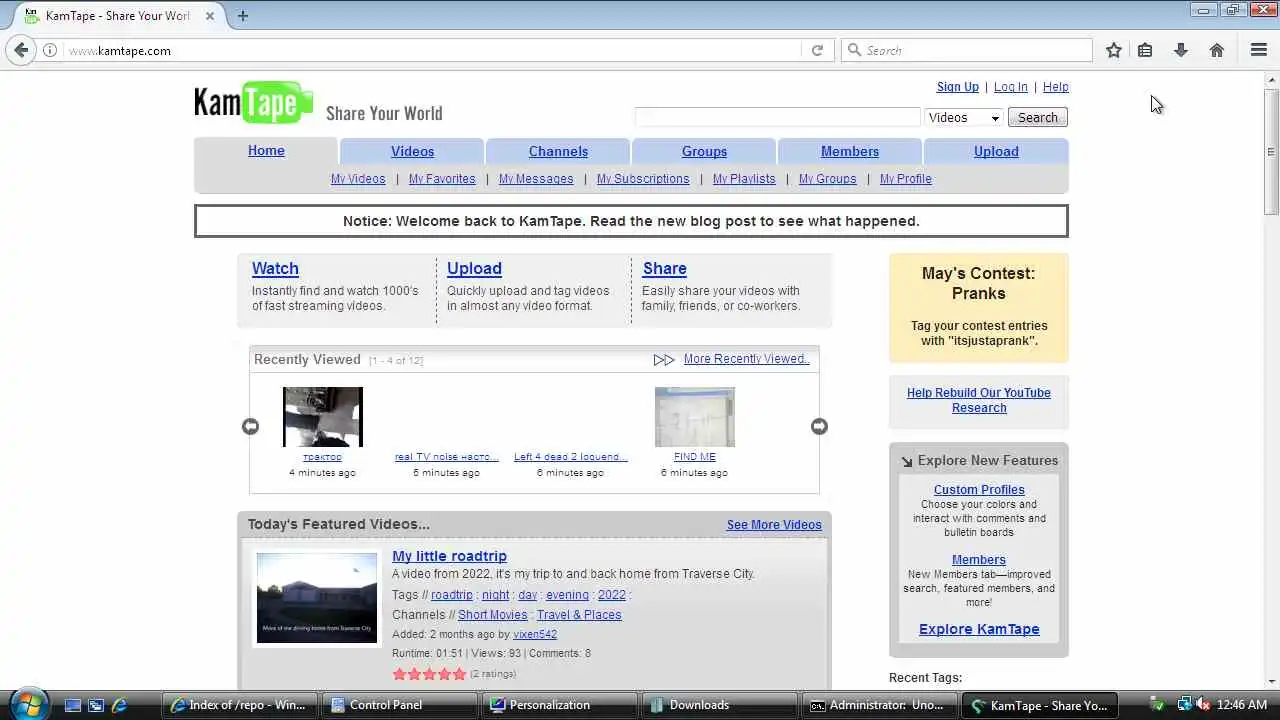
Task: Open My Groups
Action: pos(828,179)
